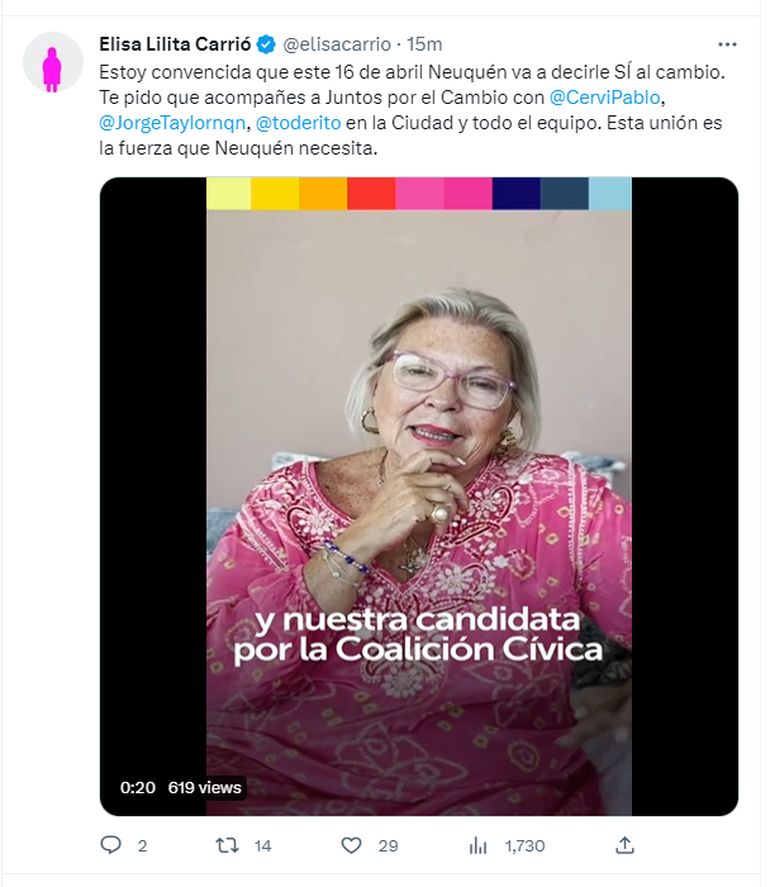Click the 0:20 video duration label
This screenshot has width=770, height=887.
coord(137,787)
